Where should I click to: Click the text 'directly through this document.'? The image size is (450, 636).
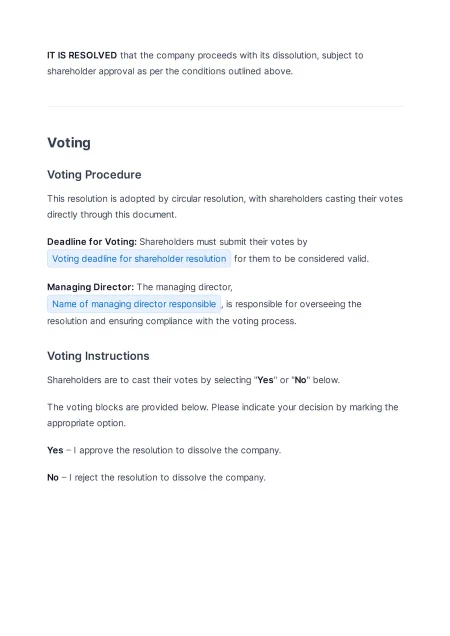pyautogui.click(x=112, y=215)
